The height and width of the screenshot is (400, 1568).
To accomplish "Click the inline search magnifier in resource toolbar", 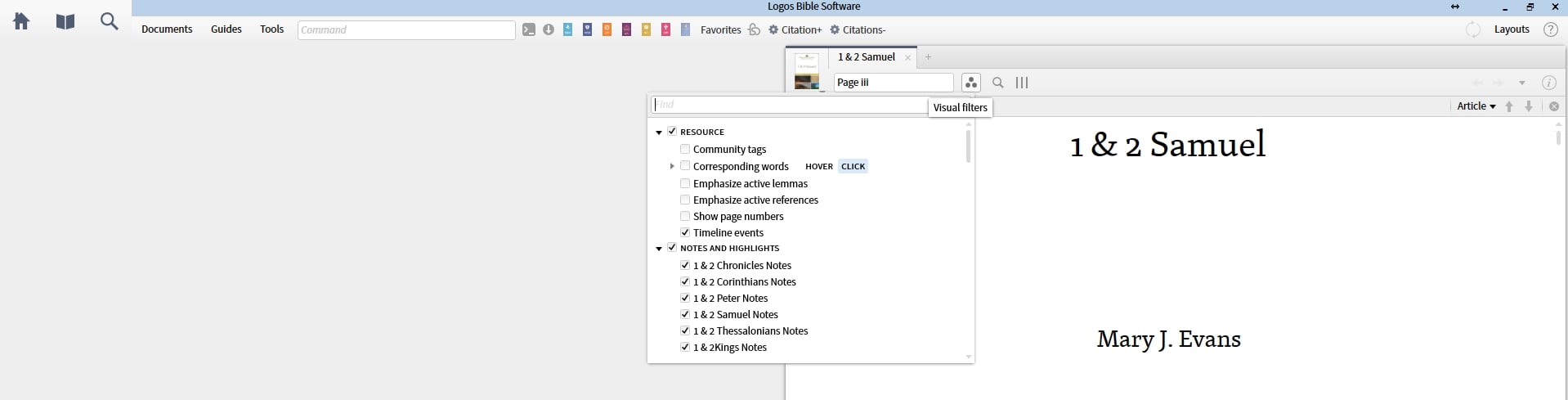I will click(998, 83).
